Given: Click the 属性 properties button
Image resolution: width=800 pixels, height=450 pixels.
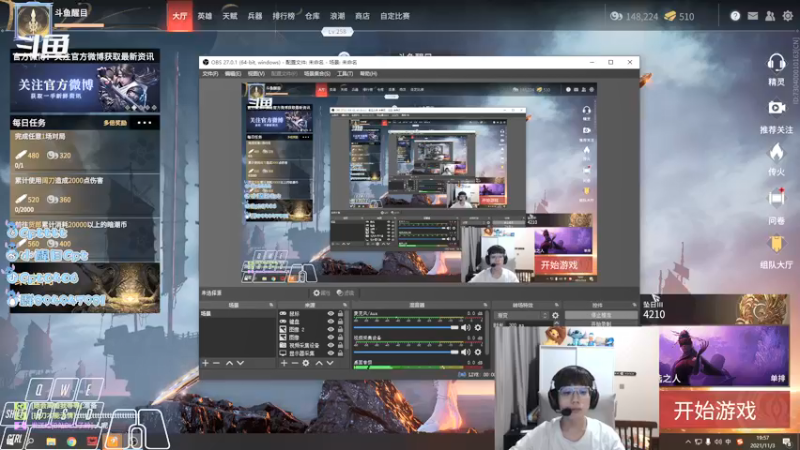Looking at the screenshot, I should point(322,293).
